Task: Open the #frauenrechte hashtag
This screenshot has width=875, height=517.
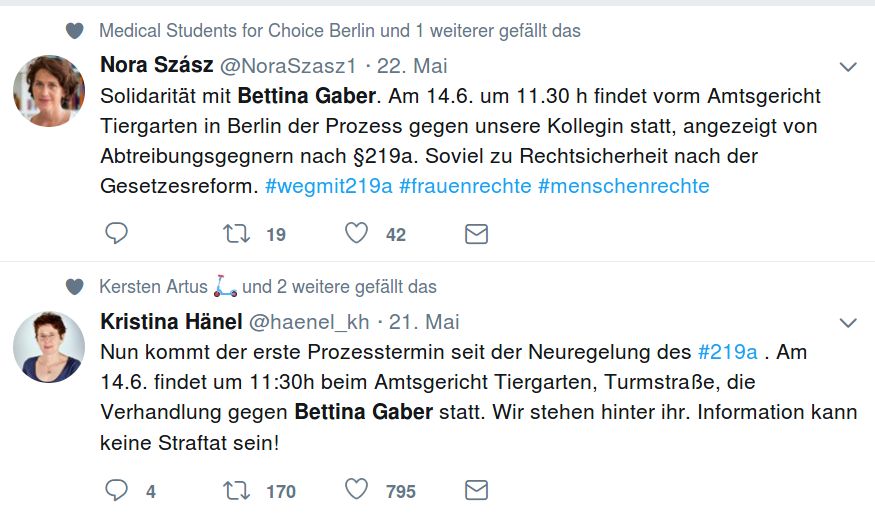Action: [465, 186]
